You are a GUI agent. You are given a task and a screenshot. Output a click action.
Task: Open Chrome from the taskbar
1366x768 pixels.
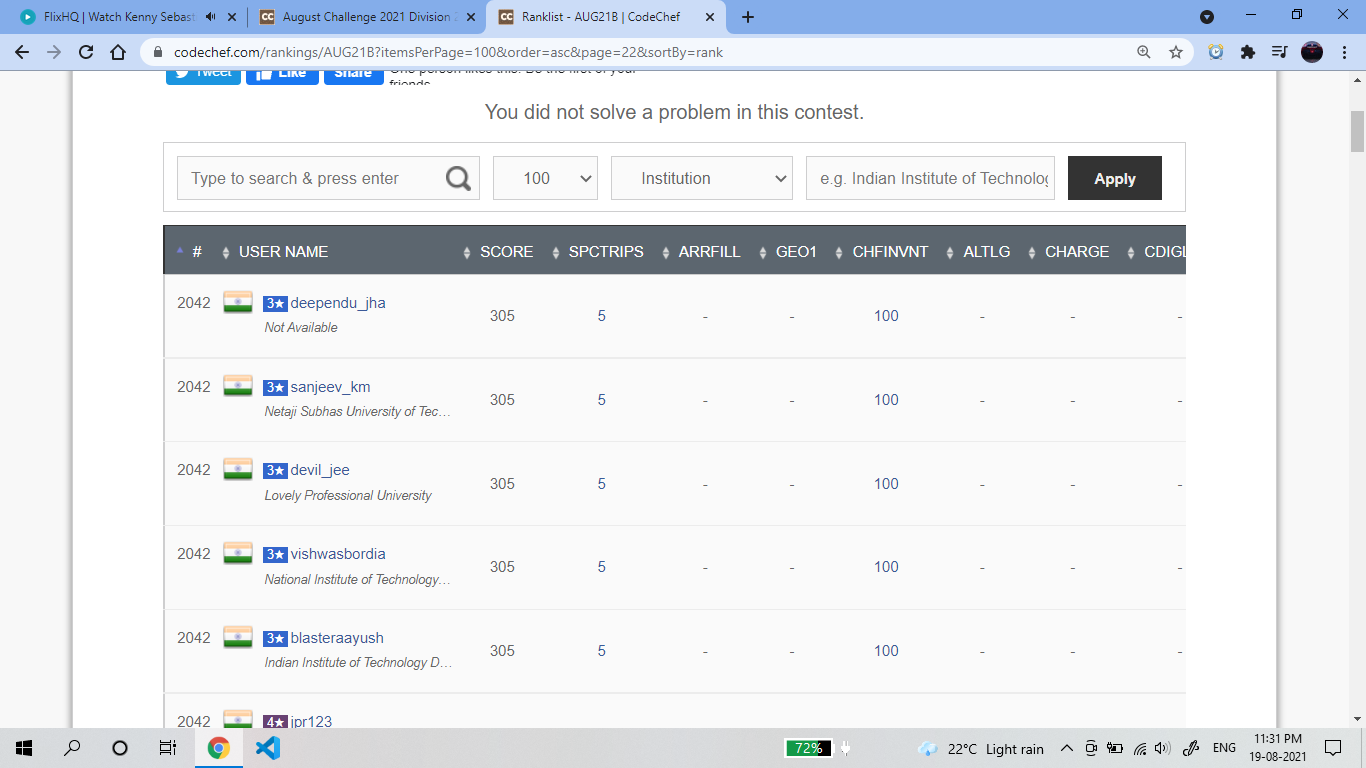(x=218, y=748)
